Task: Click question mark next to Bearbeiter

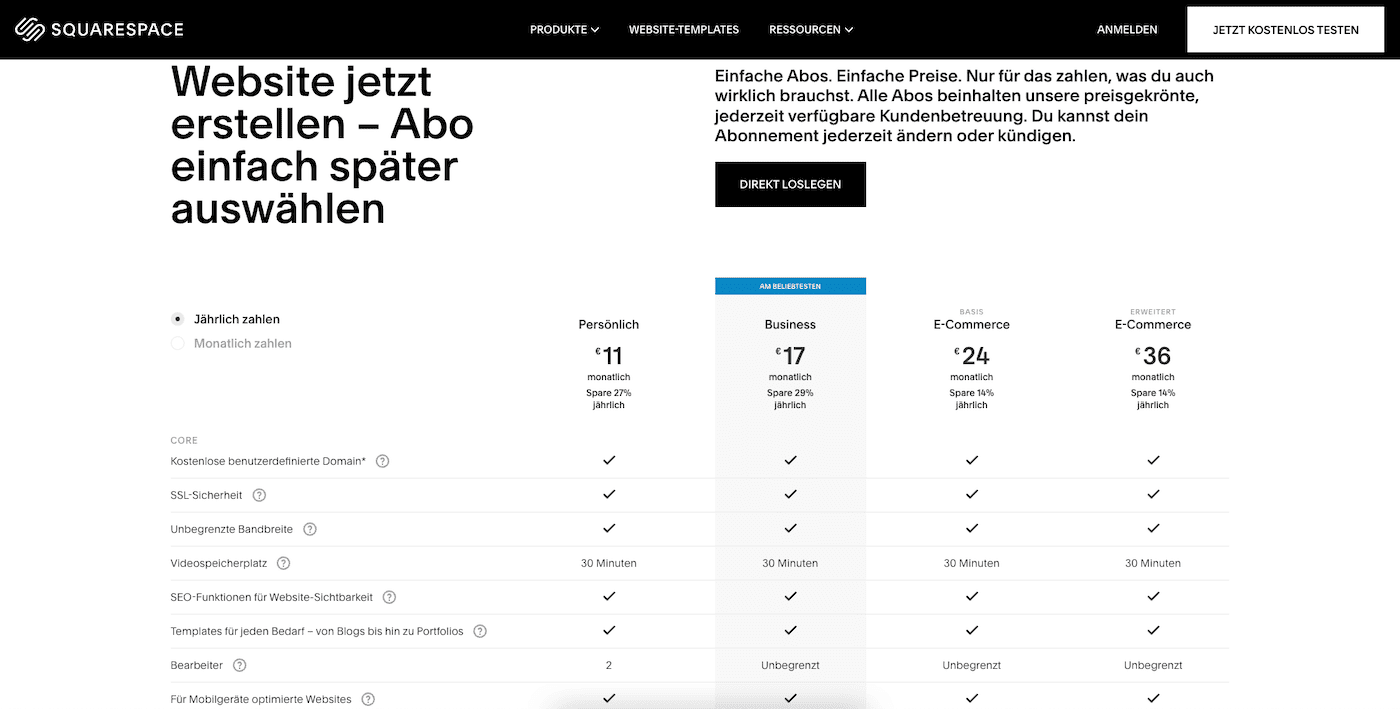Action: click(239, 665)
